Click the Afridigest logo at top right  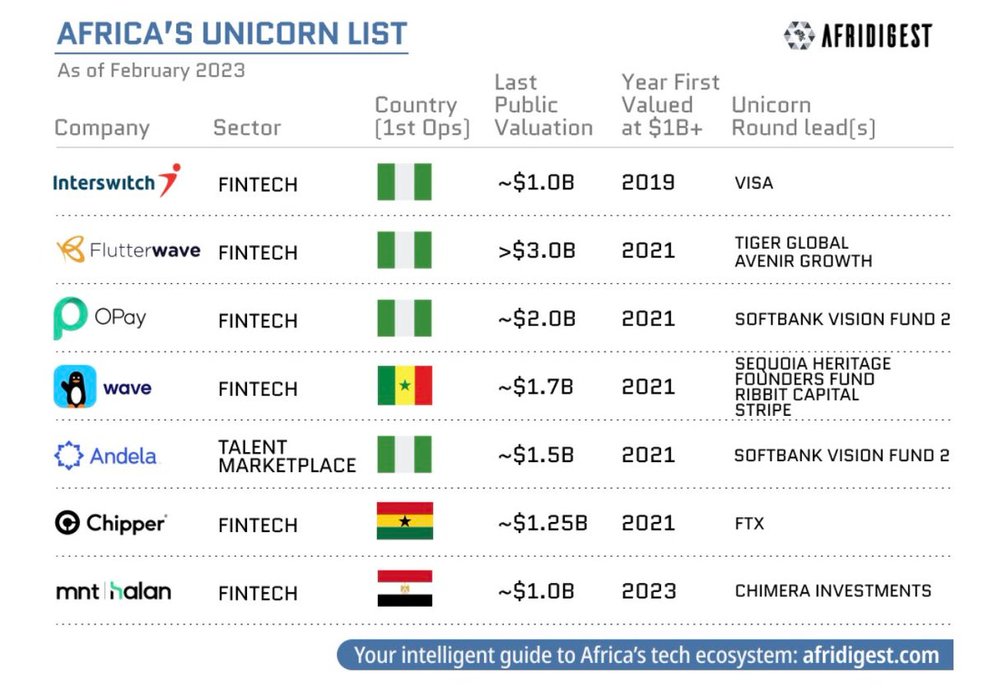(x=858, y=35)
